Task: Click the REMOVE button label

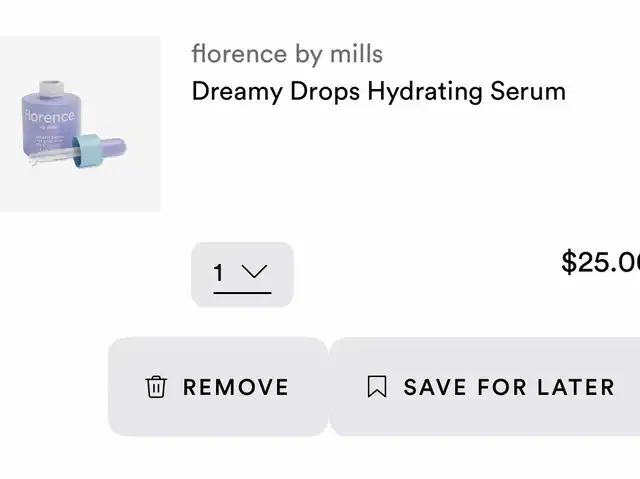Action: (x=236, y=387)
